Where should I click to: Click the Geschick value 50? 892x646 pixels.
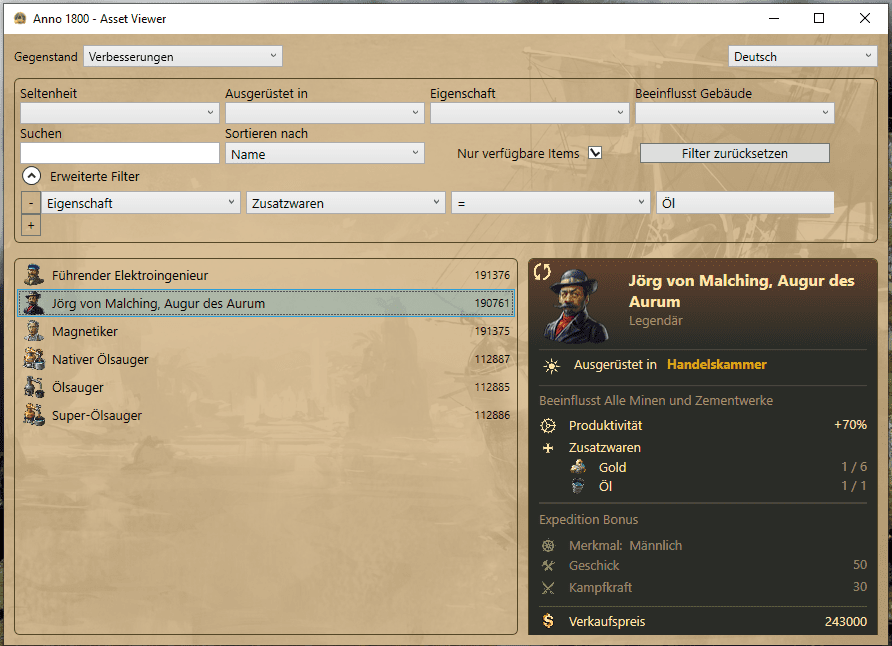(x=860, y=565)
